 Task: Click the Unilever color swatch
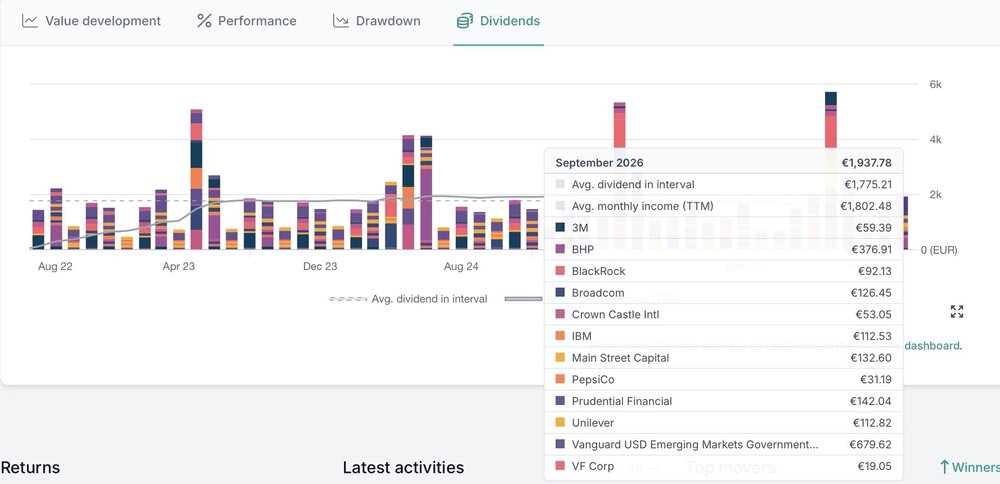(561, 423)
